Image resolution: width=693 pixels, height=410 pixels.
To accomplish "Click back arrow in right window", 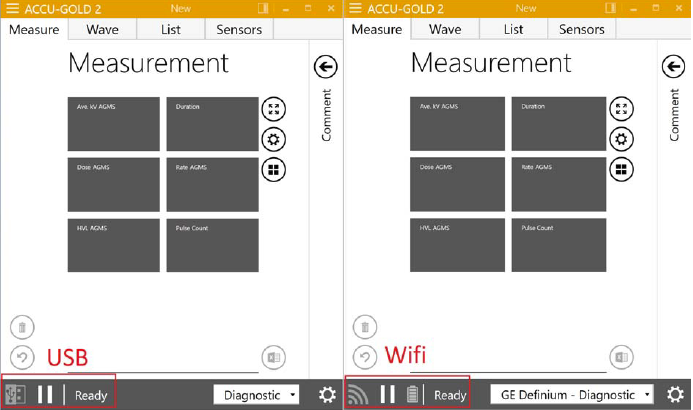I will point(673,67).
